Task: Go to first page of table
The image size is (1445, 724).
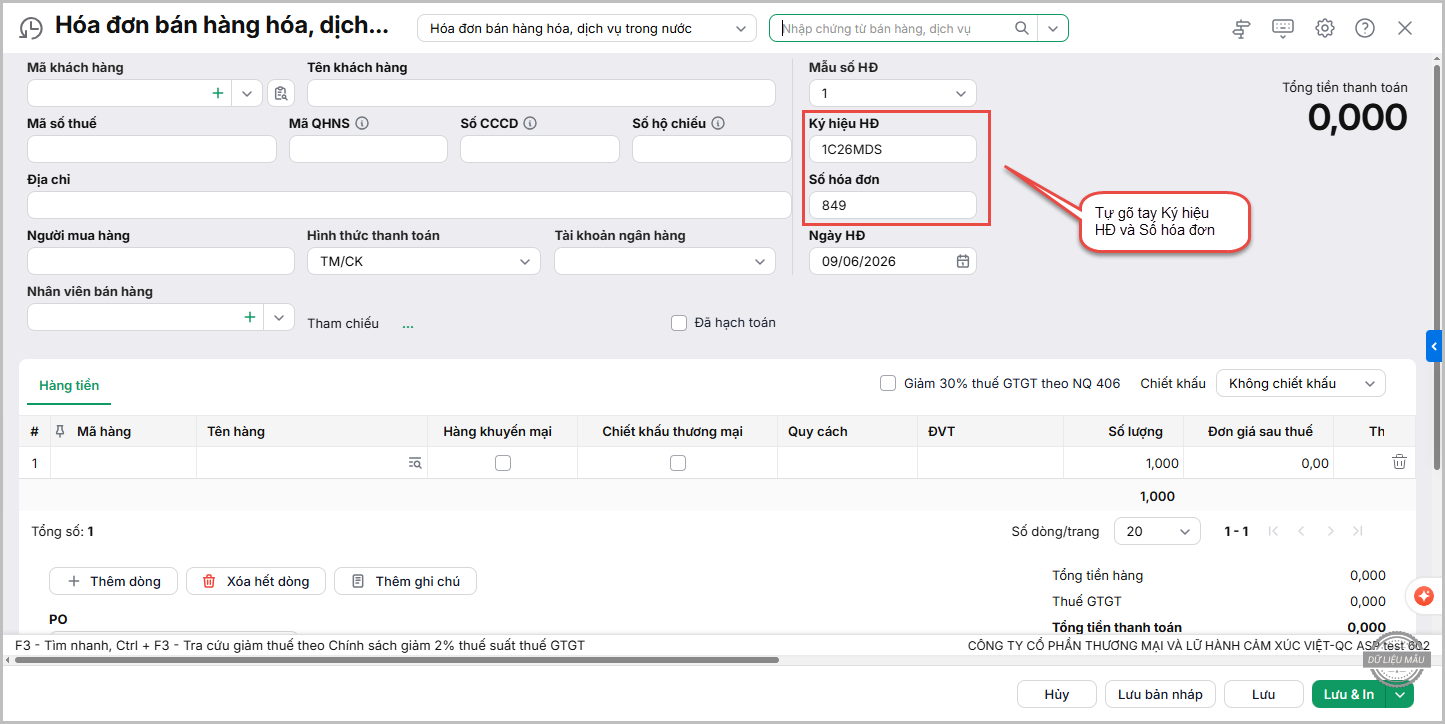Action: [1273, 531]
